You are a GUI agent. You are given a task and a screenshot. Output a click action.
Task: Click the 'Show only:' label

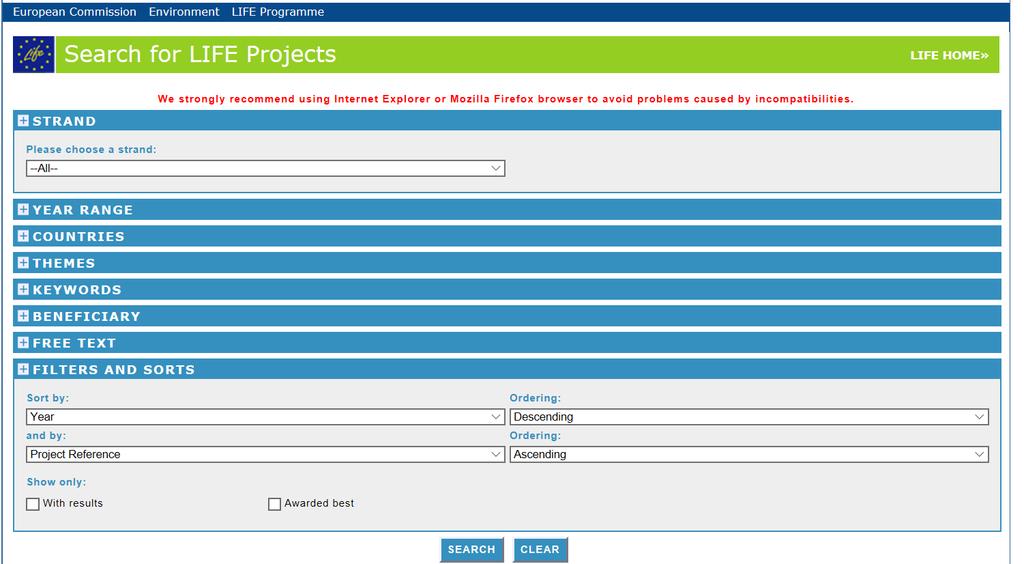point(56,482)
